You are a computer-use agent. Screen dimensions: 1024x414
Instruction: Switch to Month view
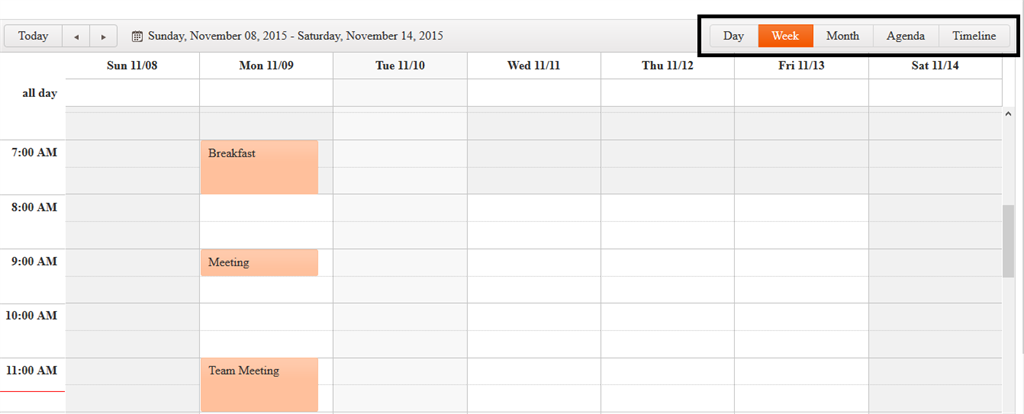(842, 36)
